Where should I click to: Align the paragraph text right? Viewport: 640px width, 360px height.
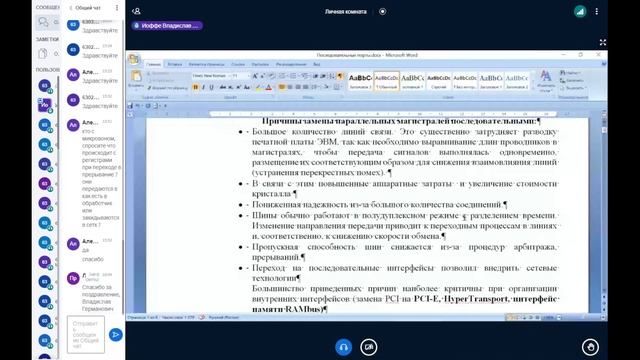pos(298,87)
